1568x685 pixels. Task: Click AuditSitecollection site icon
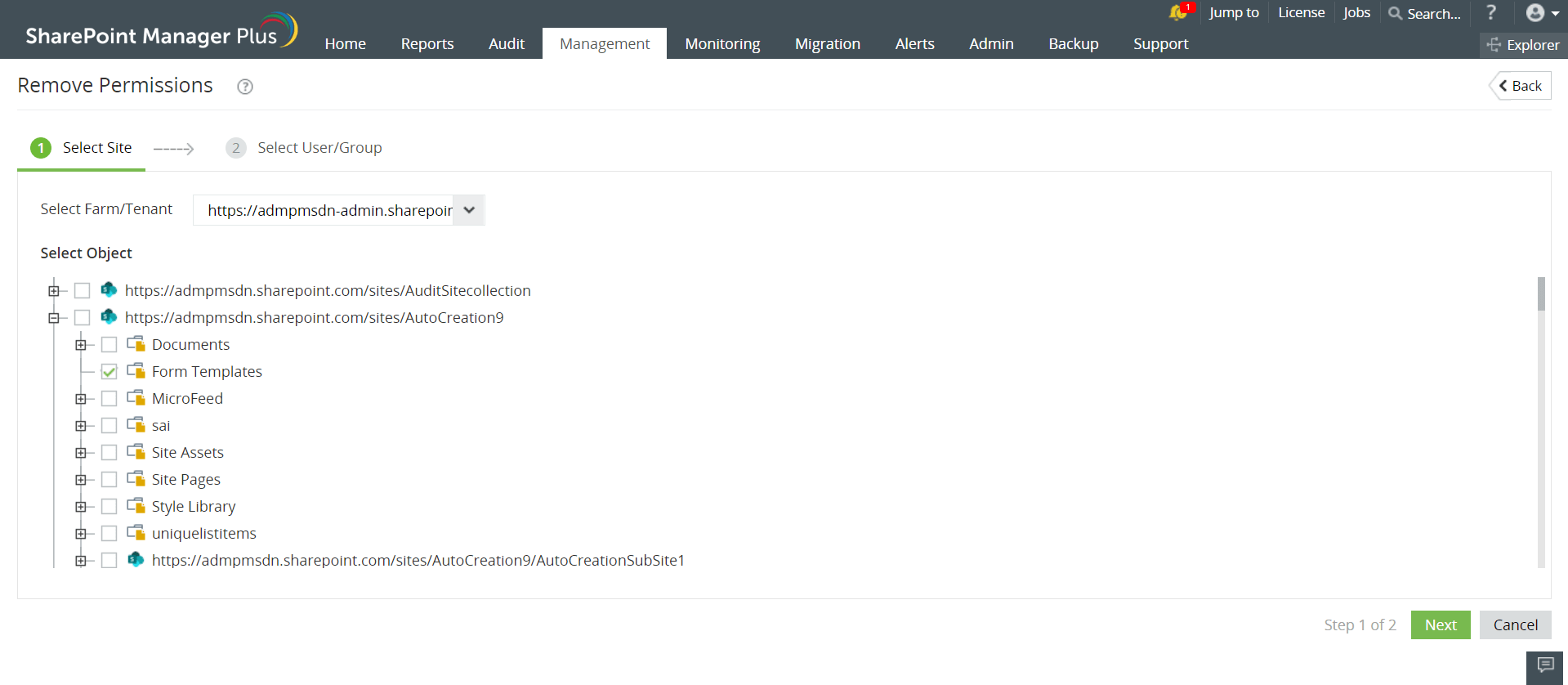click(109, 289)
